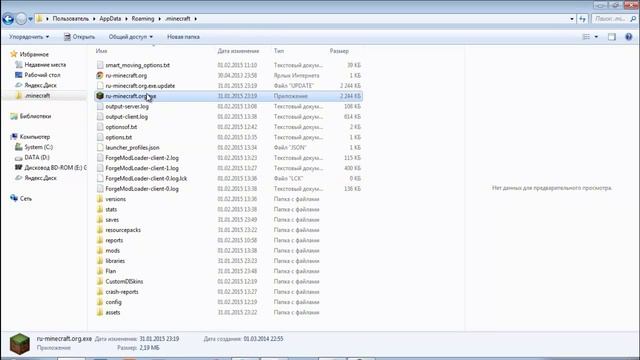
Task: Select ForgeModLoader-client-0.log.lck file name
Action: pos(146,178)
